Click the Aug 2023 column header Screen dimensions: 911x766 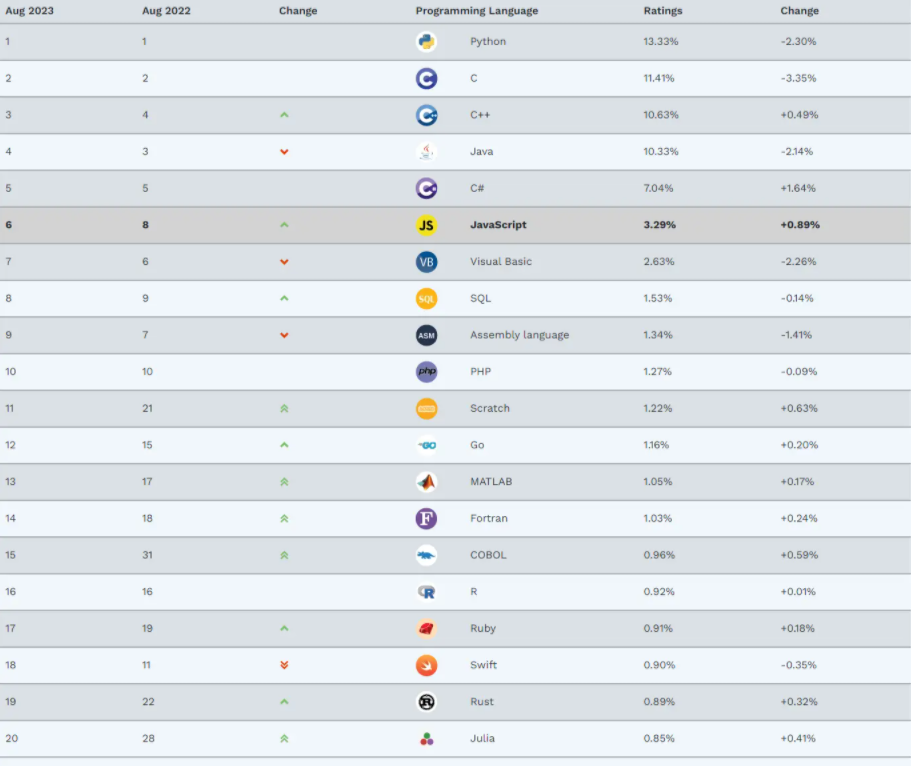[29, 11]
